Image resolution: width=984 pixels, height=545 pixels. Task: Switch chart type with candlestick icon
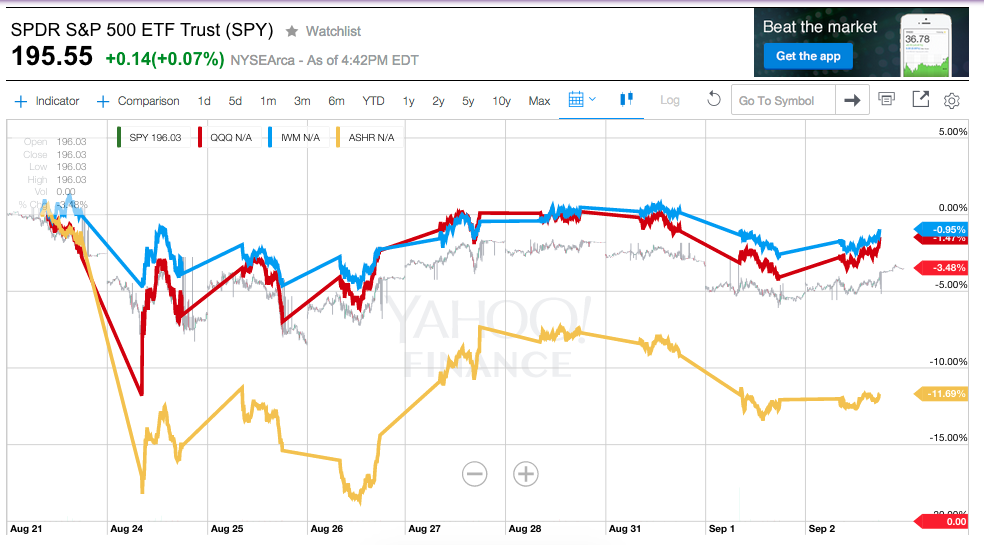tap(626, 99)
